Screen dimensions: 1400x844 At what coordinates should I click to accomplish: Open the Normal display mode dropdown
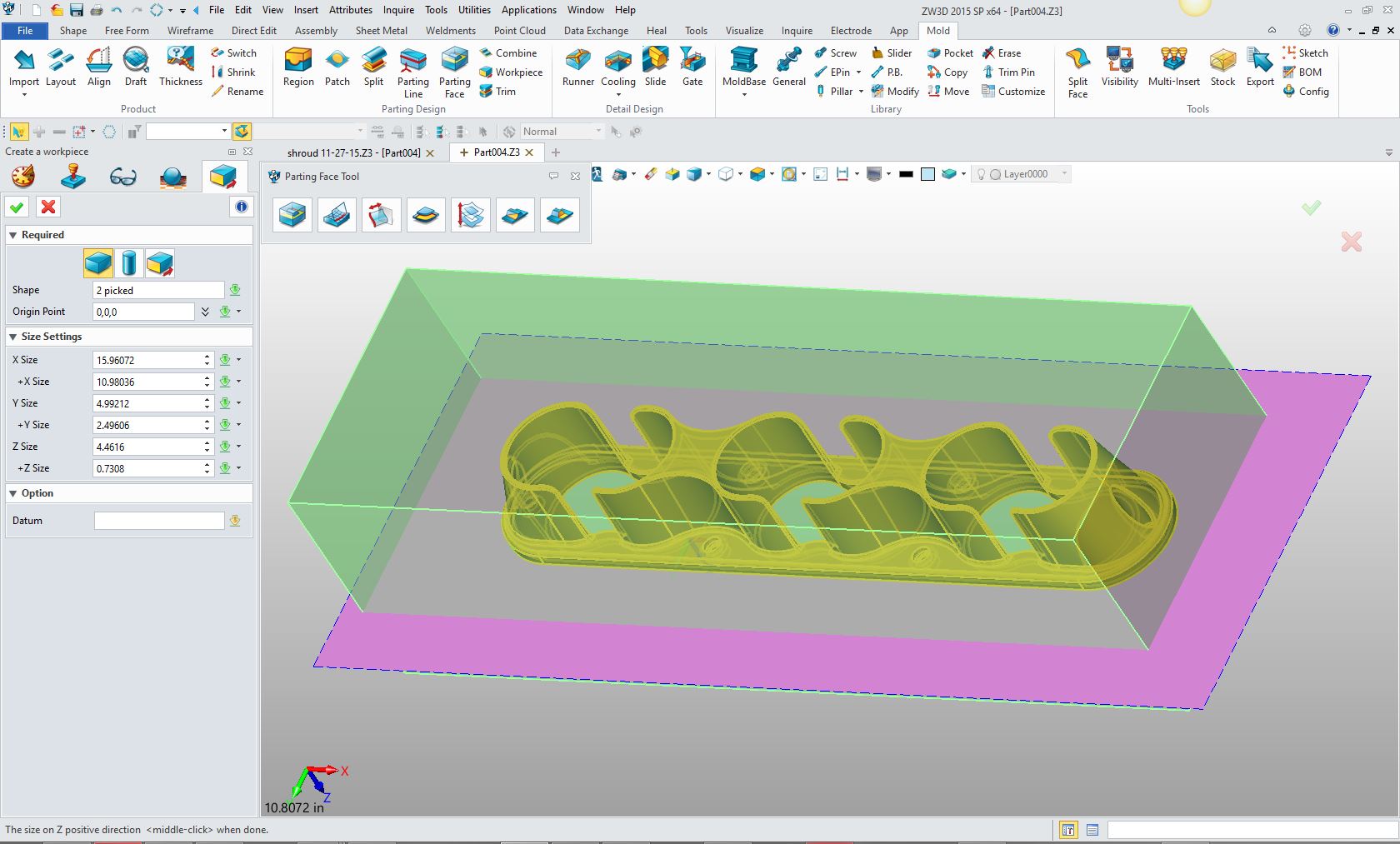pyautogui.click(x=597, y=132)
